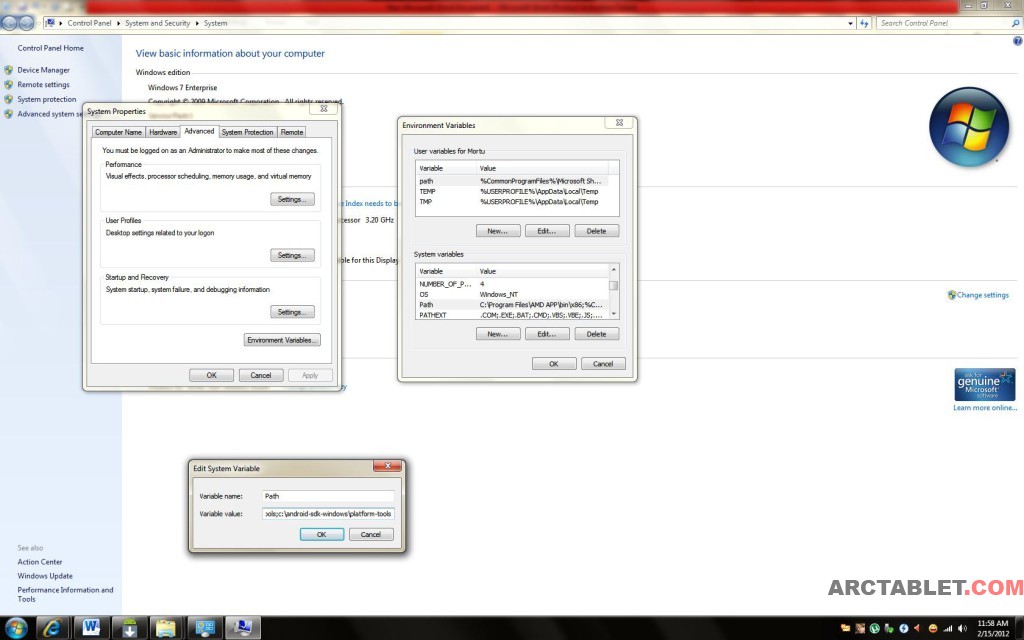
Task: Cancel the Edit System Variable dialog
Action: 371,534
